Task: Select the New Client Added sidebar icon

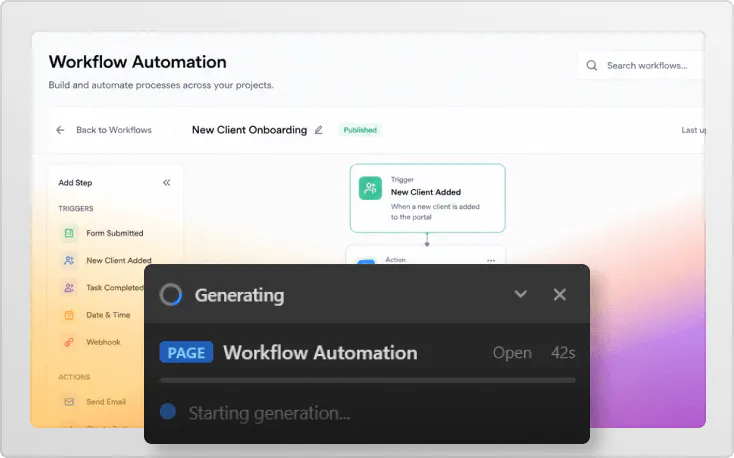Action: [69, 260]
